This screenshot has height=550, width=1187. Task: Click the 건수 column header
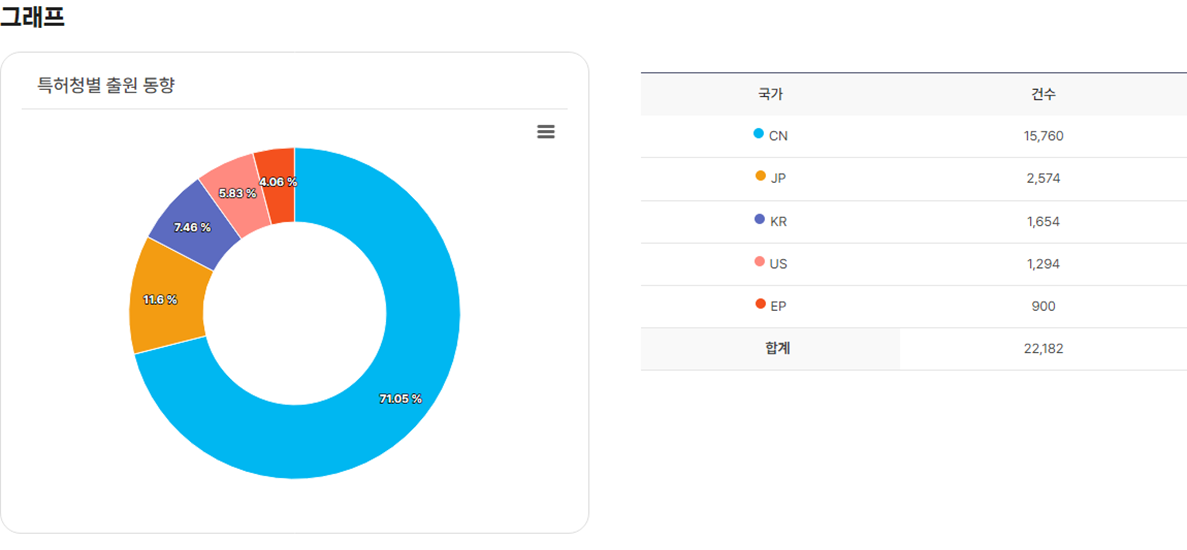click(x=1043, y=95)
